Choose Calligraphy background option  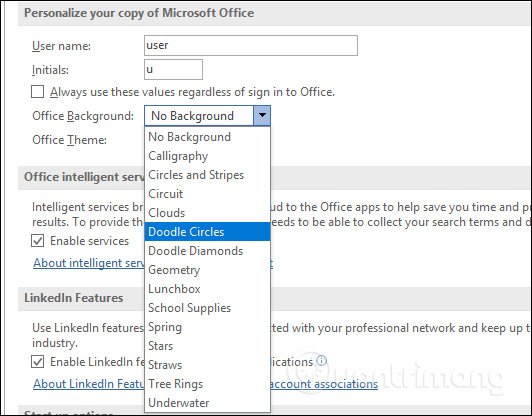pos(207,156)
